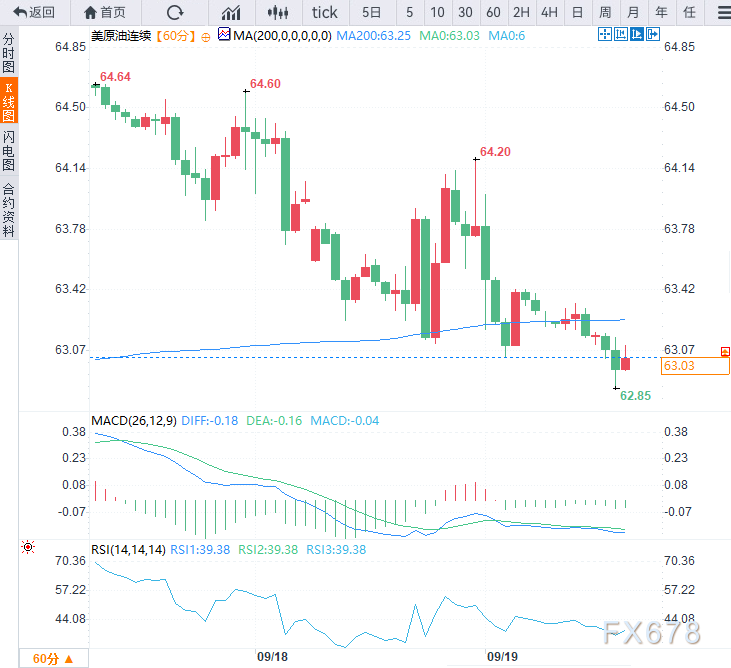Click the first blue chart layout icon
Viewport: 731px width, 668px height.
click(x=604, y=35)
